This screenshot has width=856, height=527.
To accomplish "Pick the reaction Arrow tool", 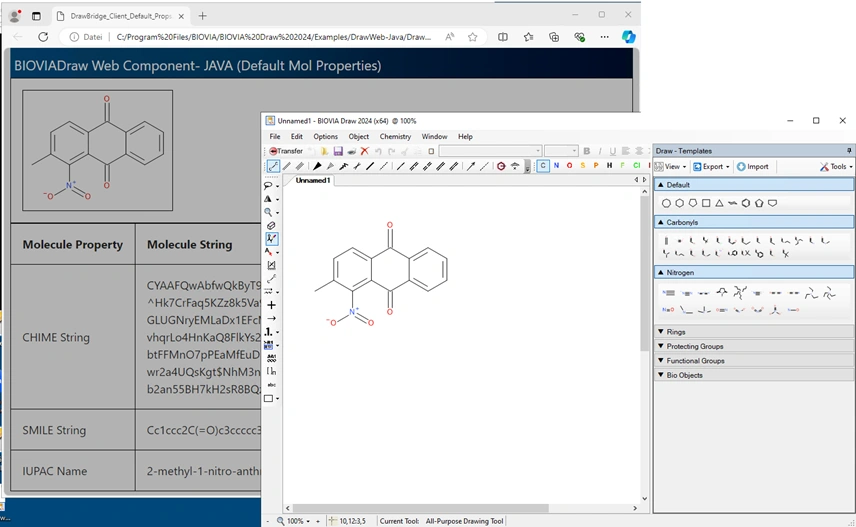I will coord(271,318).
